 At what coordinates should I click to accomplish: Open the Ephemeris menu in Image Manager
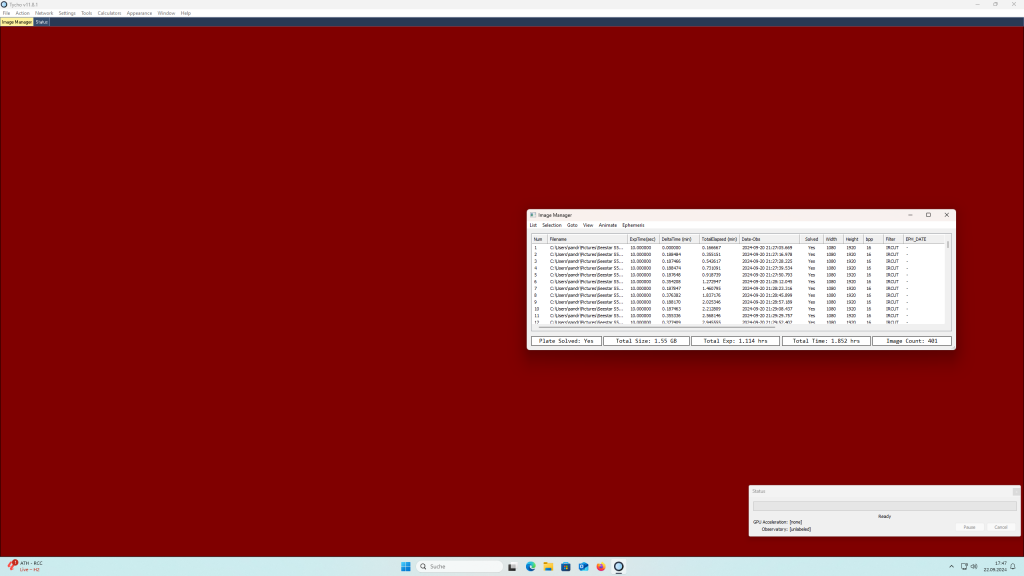(633, 226)
